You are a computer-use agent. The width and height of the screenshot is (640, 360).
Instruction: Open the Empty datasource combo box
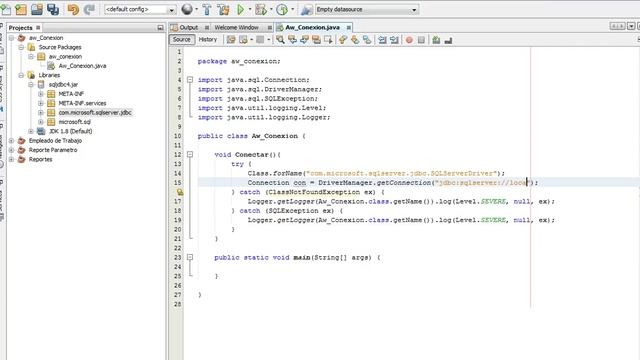coord(367,9)
